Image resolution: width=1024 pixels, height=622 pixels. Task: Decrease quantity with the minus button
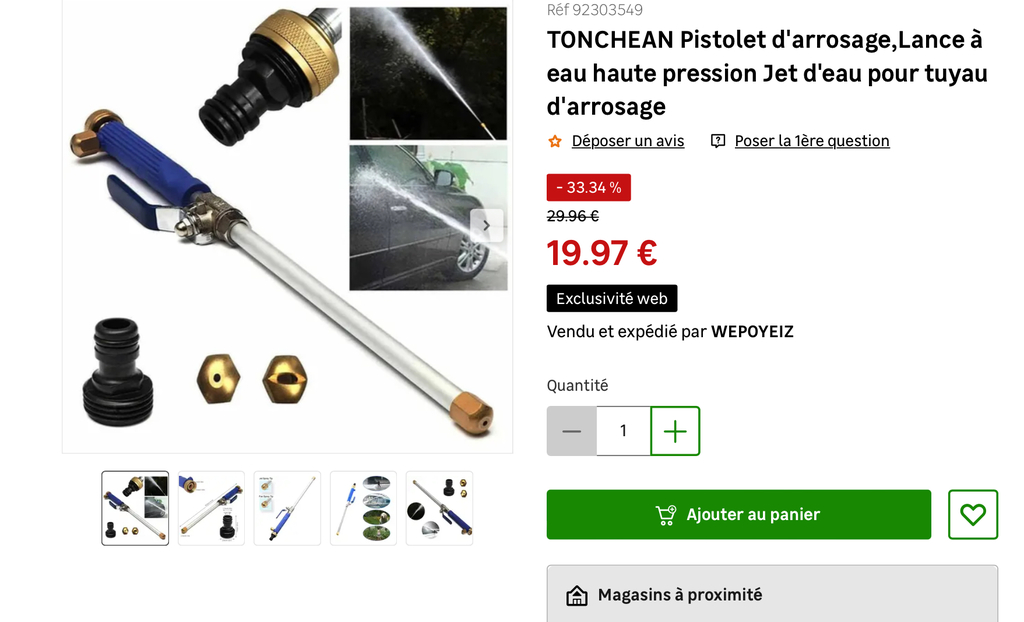[571, 431]
